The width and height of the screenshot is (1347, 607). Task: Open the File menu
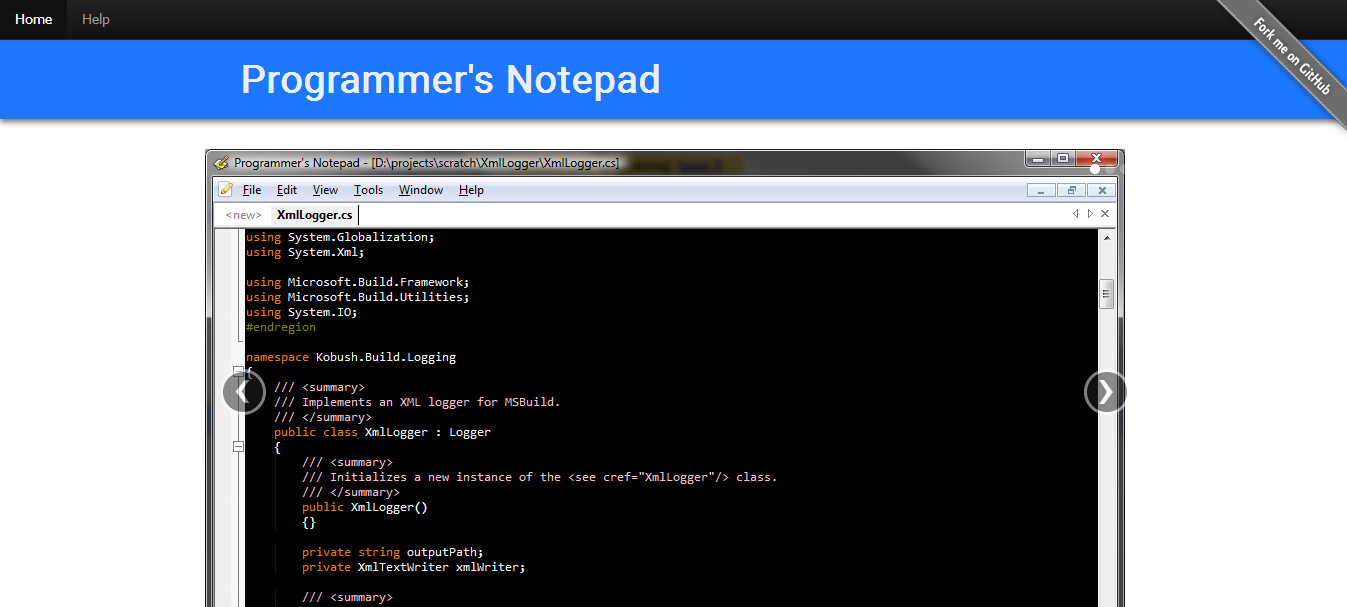(x=252, y=190)
